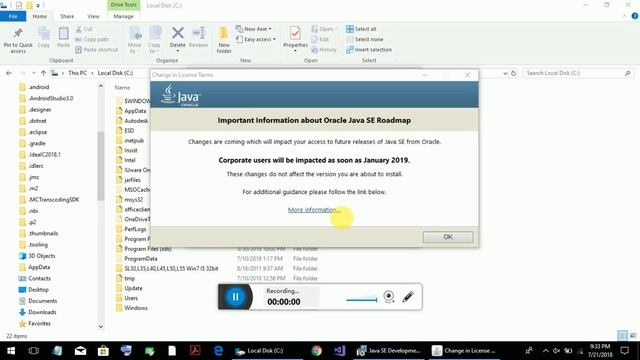Open Task View from the taskbar

[x=34, y=351]
